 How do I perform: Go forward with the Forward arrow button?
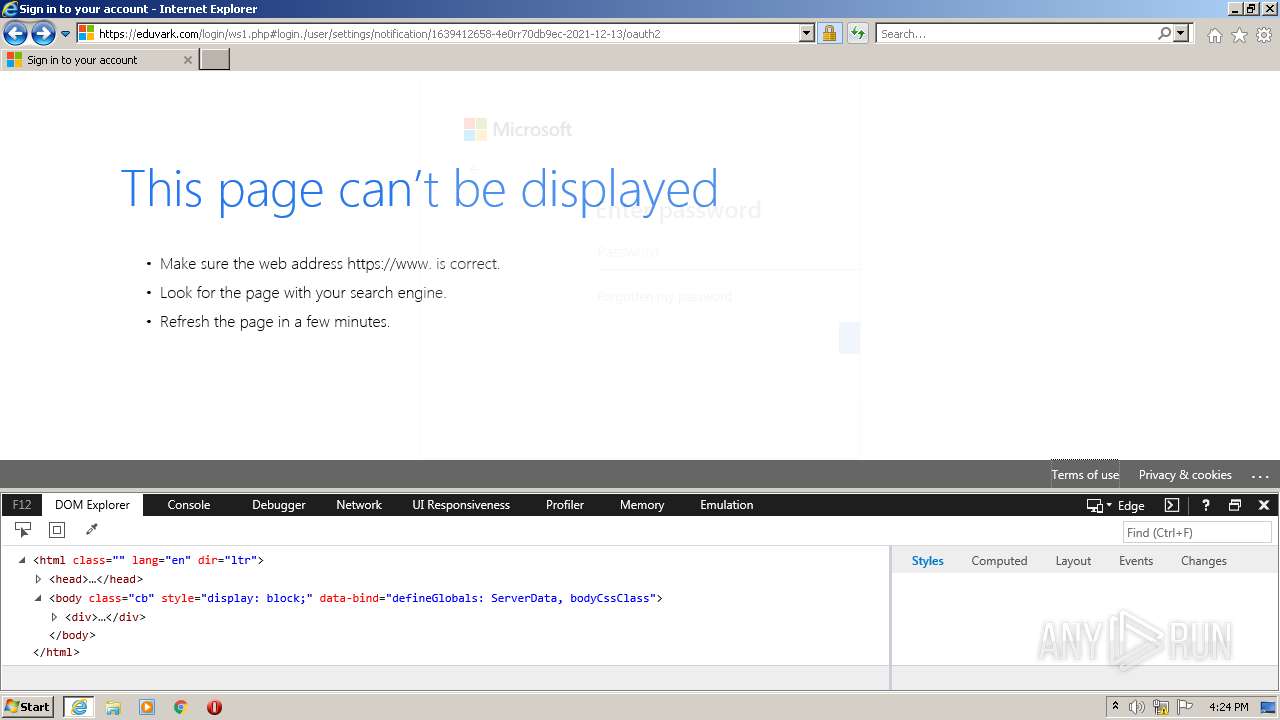[x=43, y=34]
